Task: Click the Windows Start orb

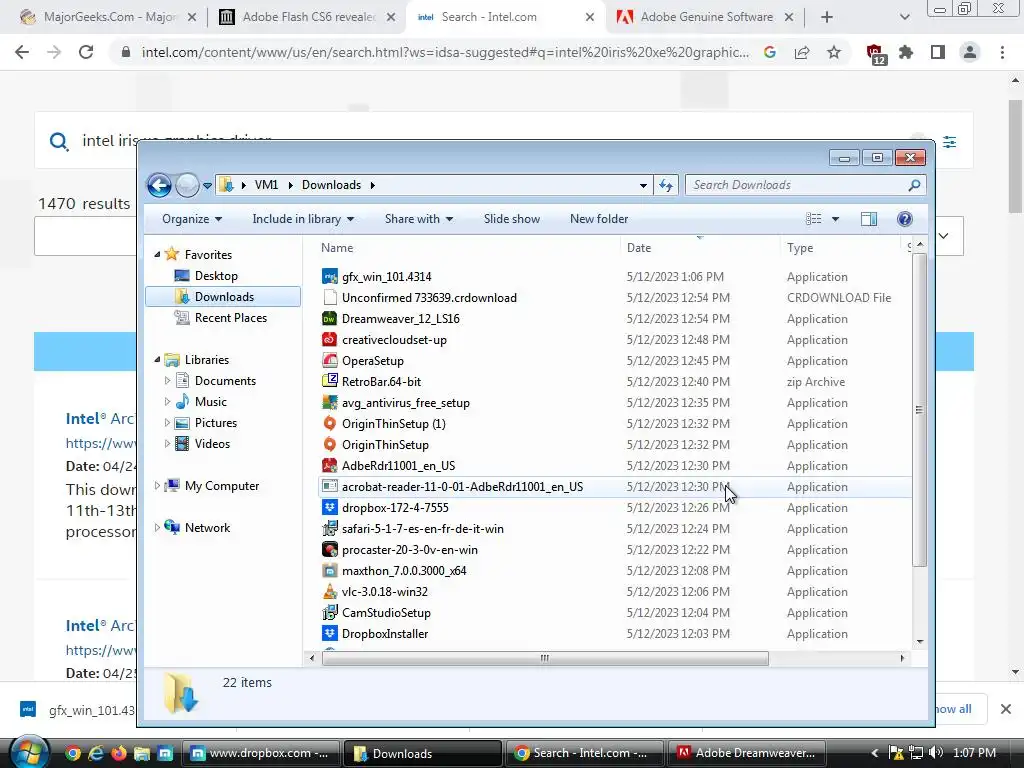Action: (28, 752)
